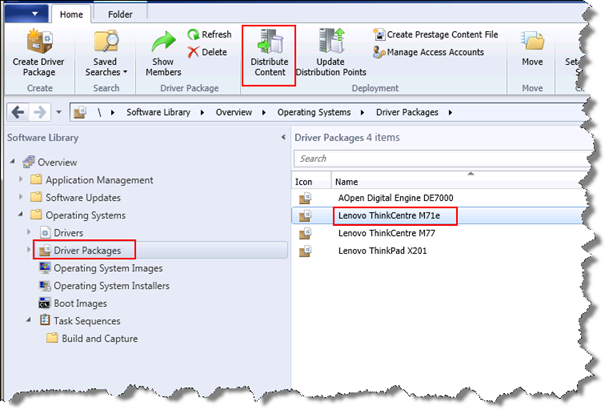Click the ThinkCentre M77 row package icon
This screenshot has height=410, width=605.
(x=305, y=234)
